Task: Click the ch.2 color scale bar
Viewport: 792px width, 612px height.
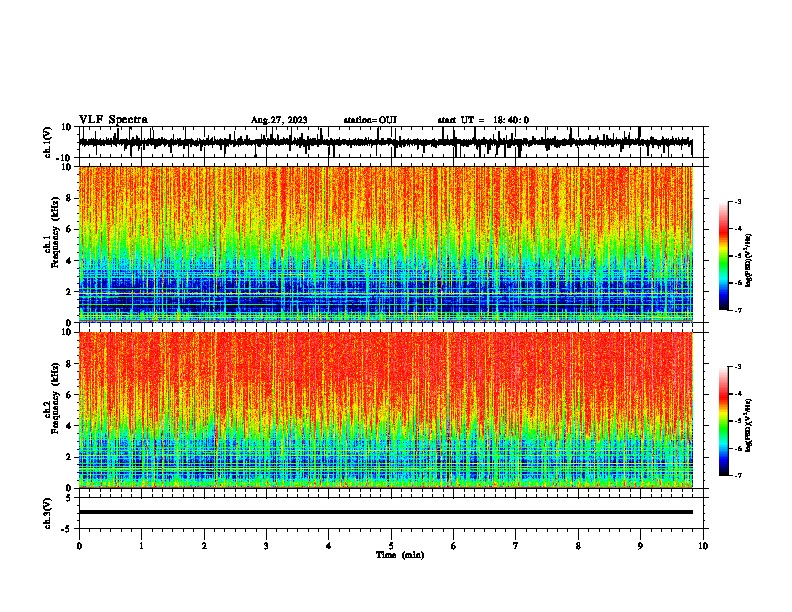Action: pos(723,421)
